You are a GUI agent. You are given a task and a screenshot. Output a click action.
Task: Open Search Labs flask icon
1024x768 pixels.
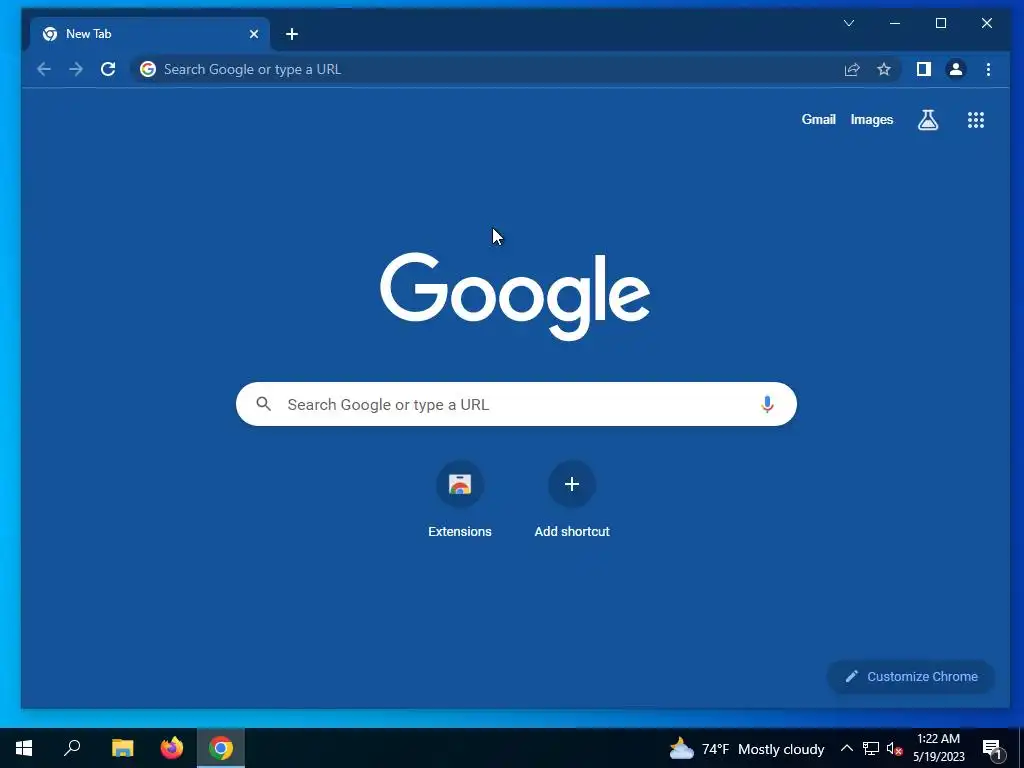tap(928, 120)
